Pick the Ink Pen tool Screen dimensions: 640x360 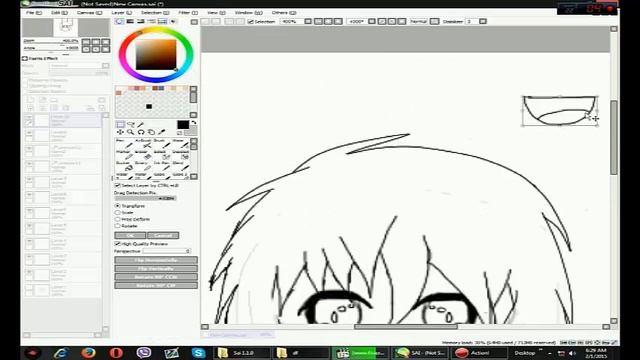coord(162,166)
